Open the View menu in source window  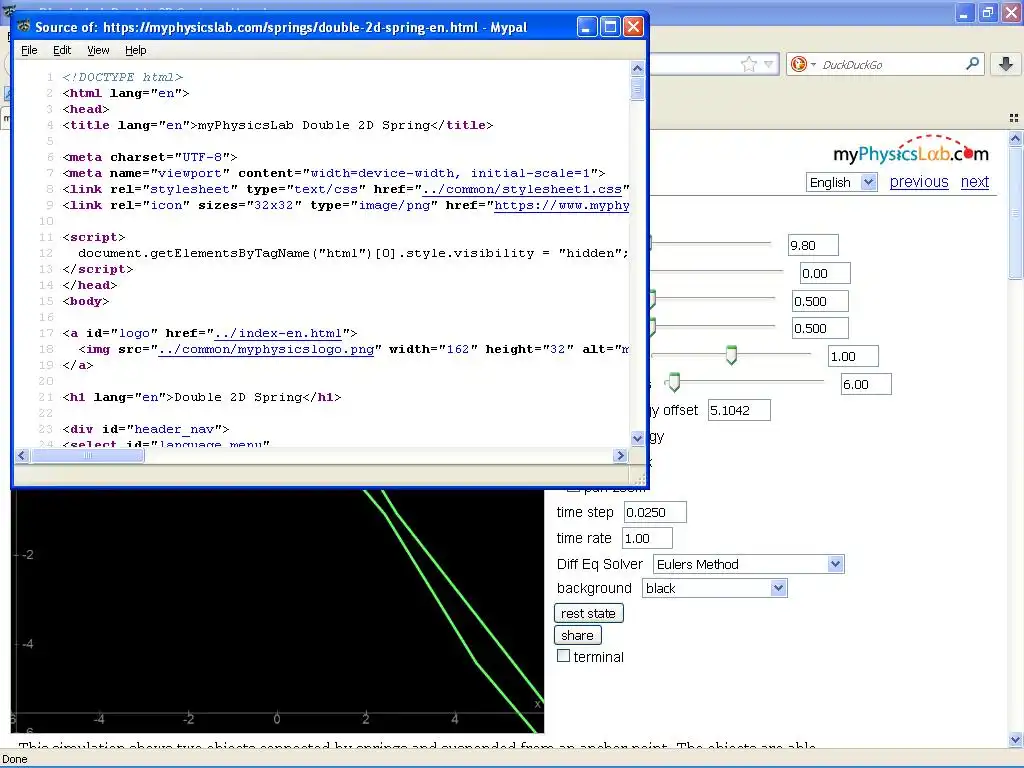tap(98, 50)
